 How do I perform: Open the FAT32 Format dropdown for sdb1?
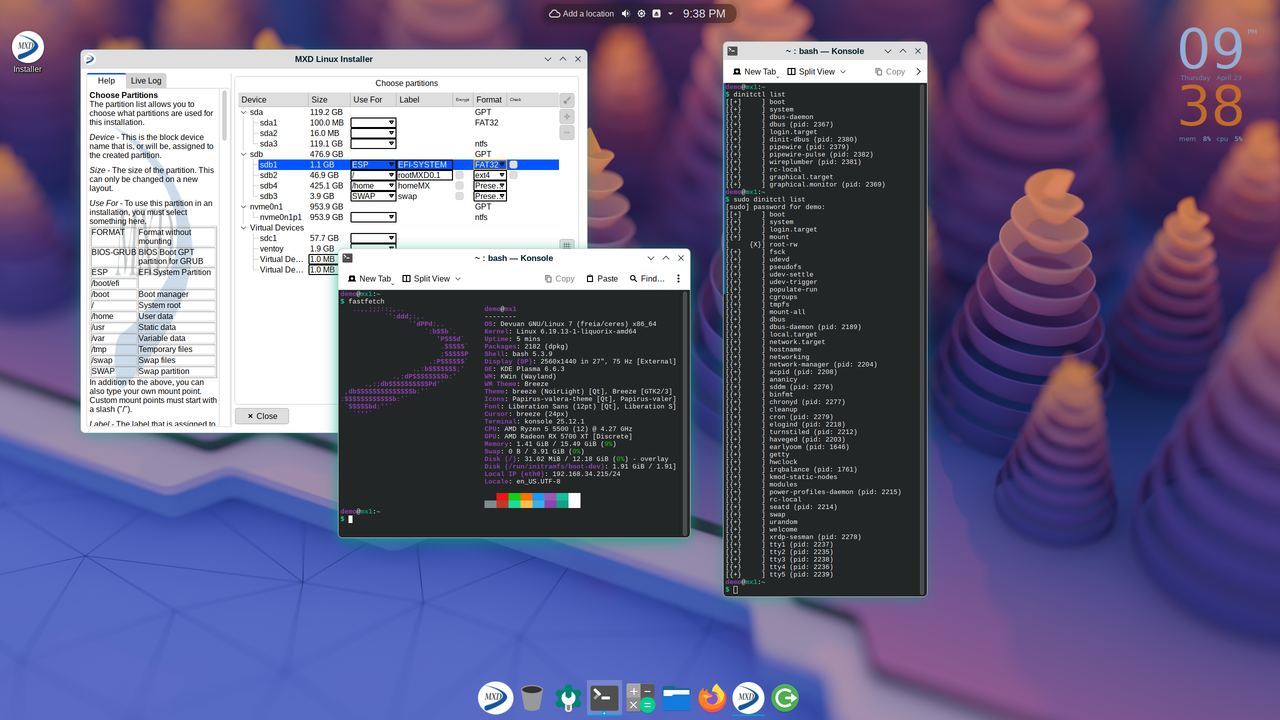pyautogui.click(x=490, y=165)
